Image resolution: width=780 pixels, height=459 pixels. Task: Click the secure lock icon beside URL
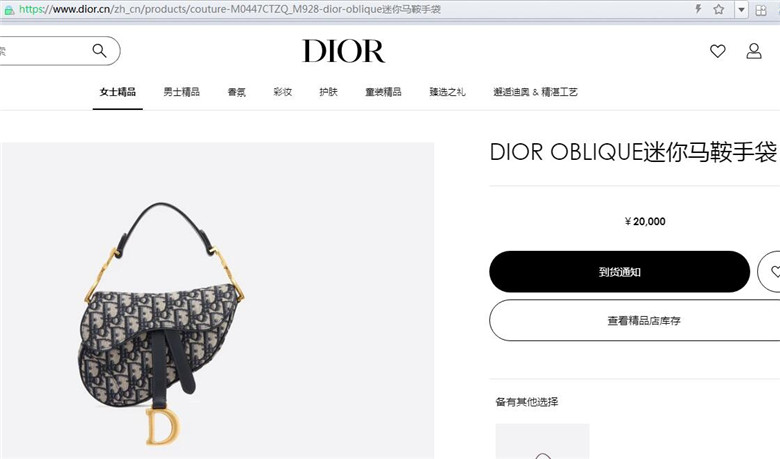point(8,10)
